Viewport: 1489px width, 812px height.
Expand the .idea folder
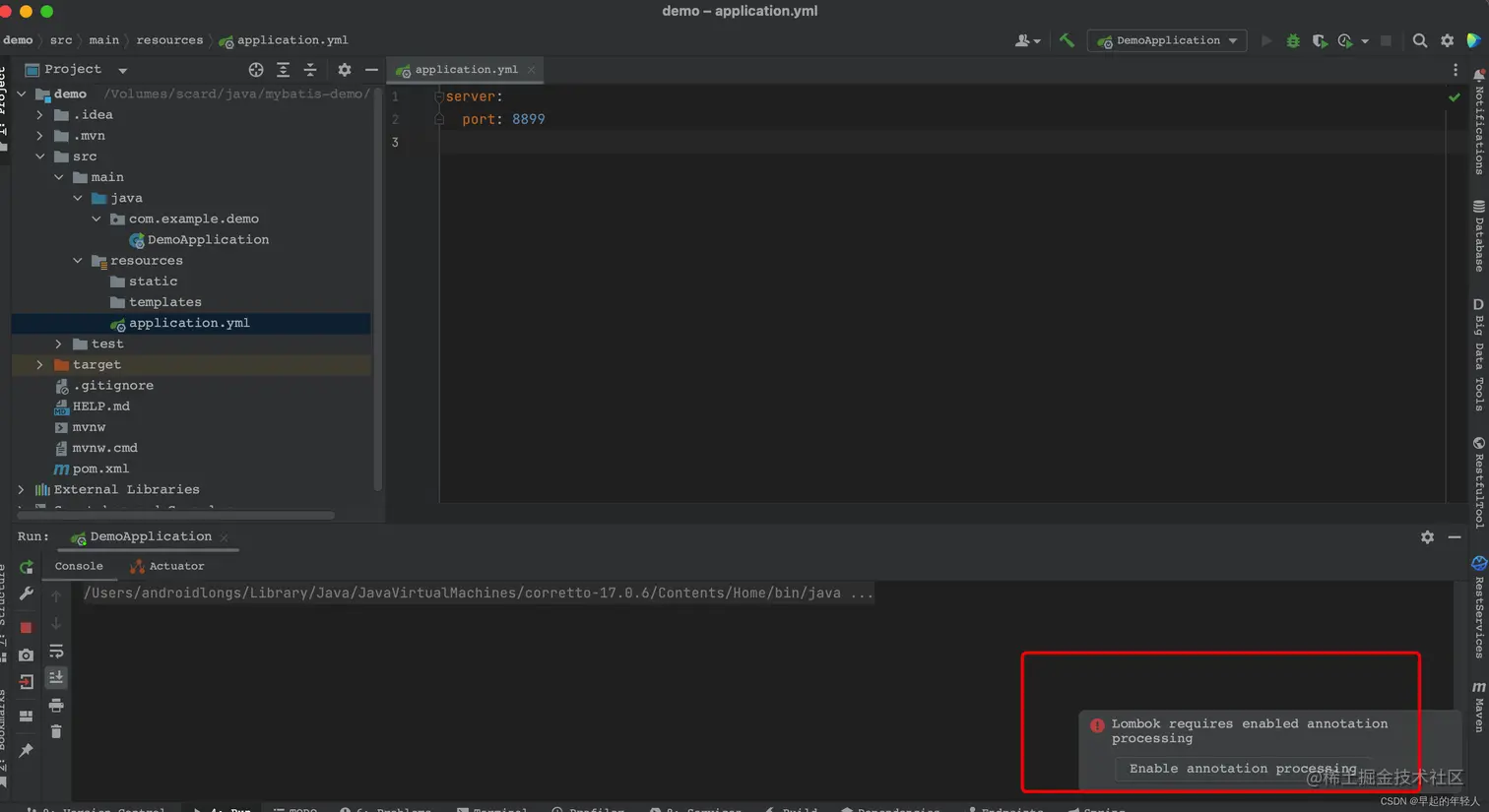point(40,114)
